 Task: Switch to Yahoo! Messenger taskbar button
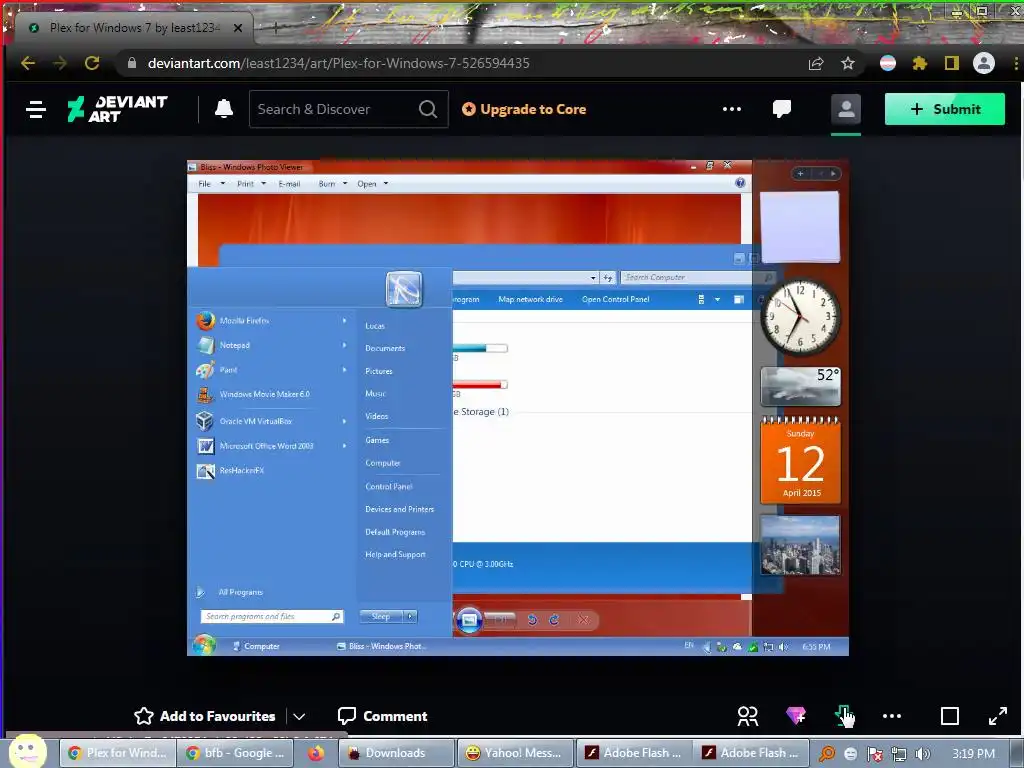[x=515, y=753]
